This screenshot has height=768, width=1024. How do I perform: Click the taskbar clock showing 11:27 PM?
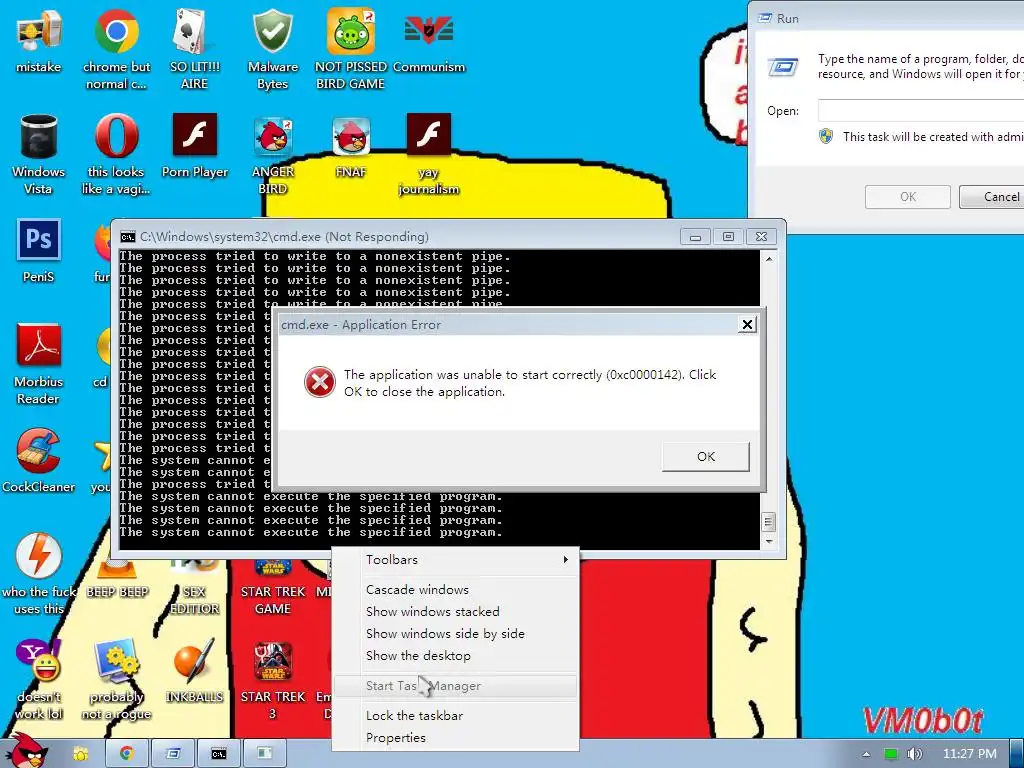tap(970, 754)
